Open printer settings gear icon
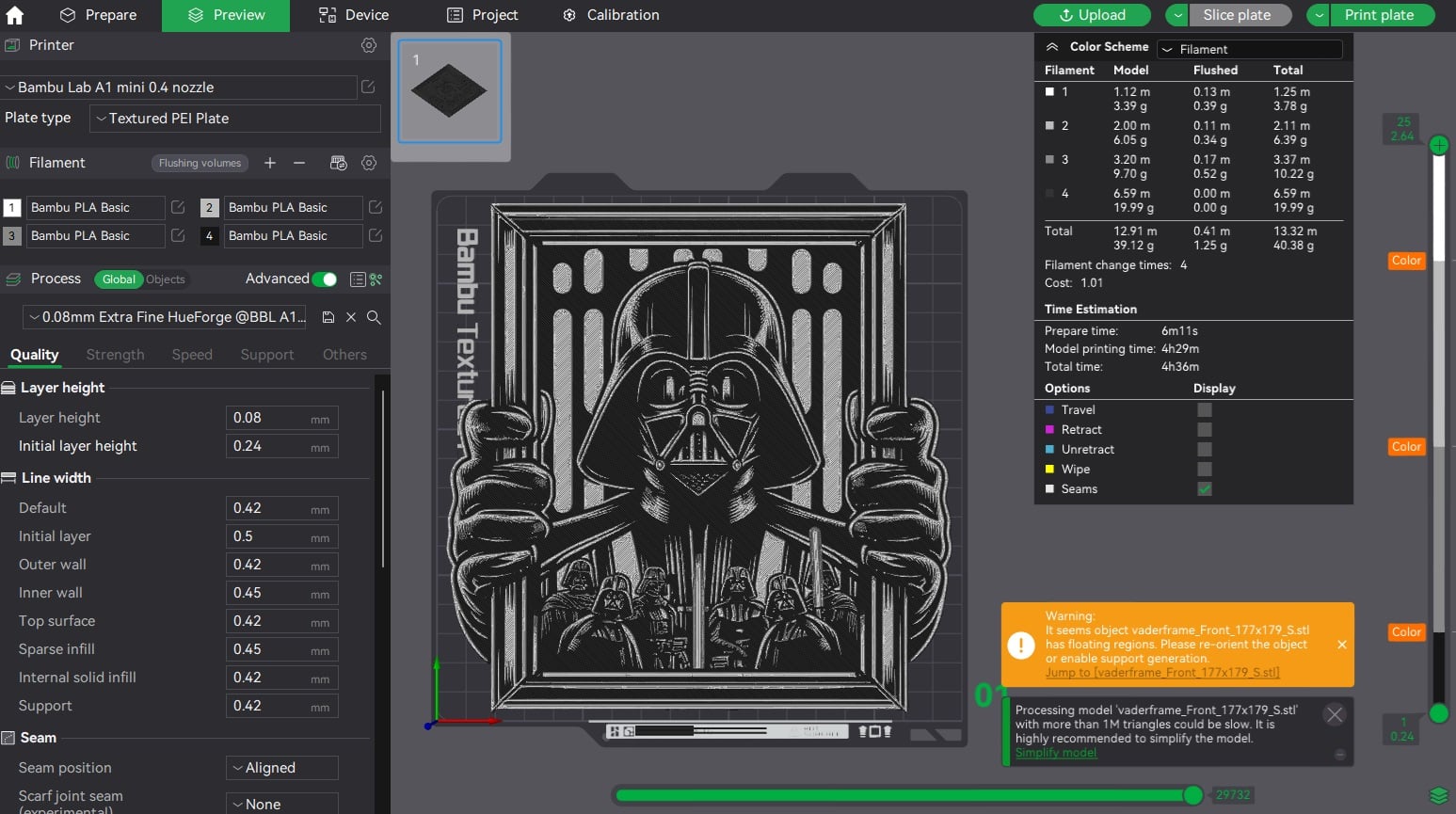Image resolution: width=1456 pixels, height=814 pixels. 369,45
